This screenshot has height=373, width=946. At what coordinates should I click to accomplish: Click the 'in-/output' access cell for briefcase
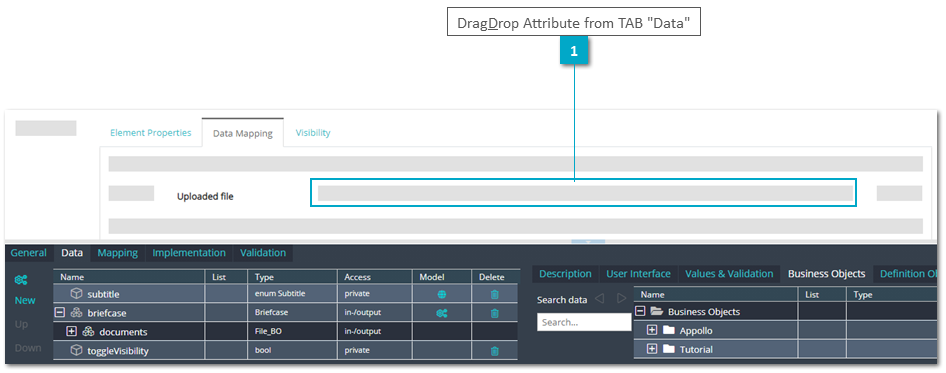(x=374, y=313)
